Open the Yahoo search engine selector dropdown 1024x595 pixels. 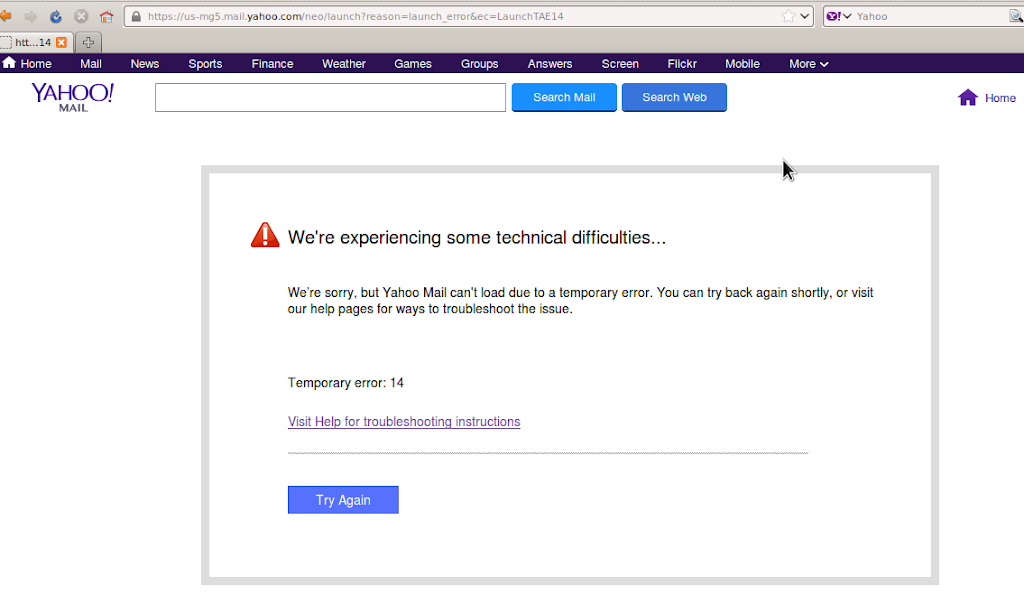839,16
